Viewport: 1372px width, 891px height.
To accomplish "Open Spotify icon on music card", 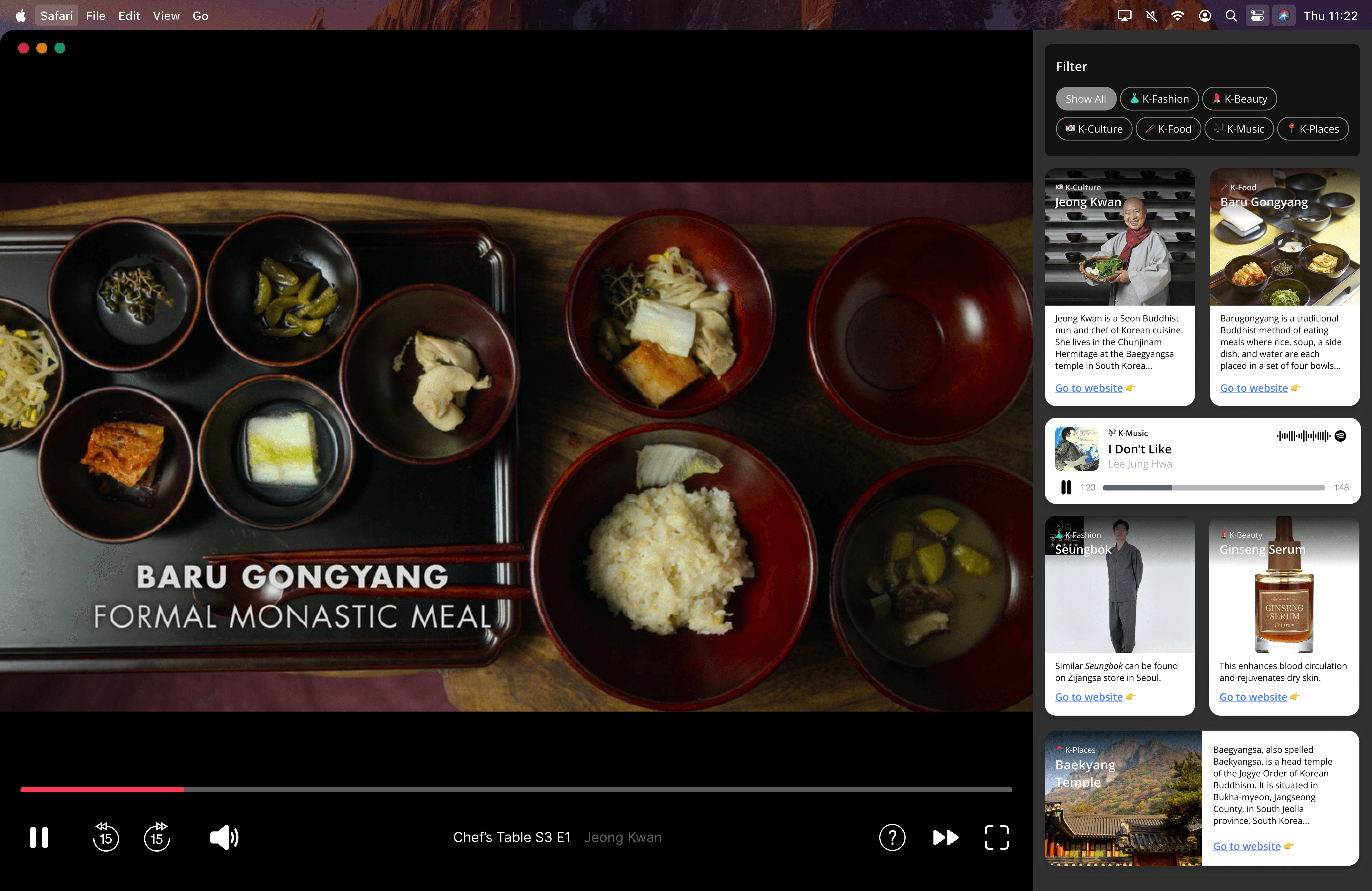I will point(1340,436).
